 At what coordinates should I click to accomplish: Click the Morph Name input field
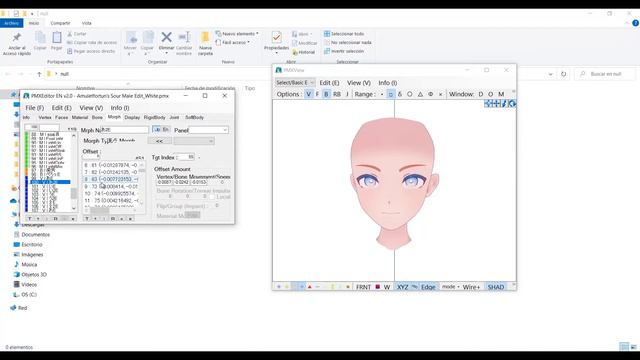[x=124, y=130]
